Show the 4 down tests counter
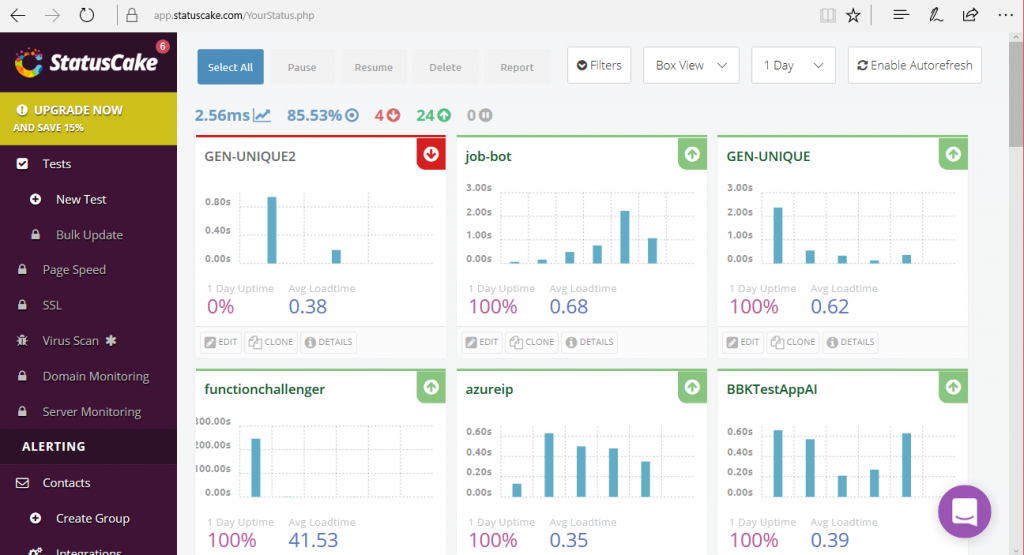Screen dimensions: 1024x555 pyautogui.click(x=387, y=116)
